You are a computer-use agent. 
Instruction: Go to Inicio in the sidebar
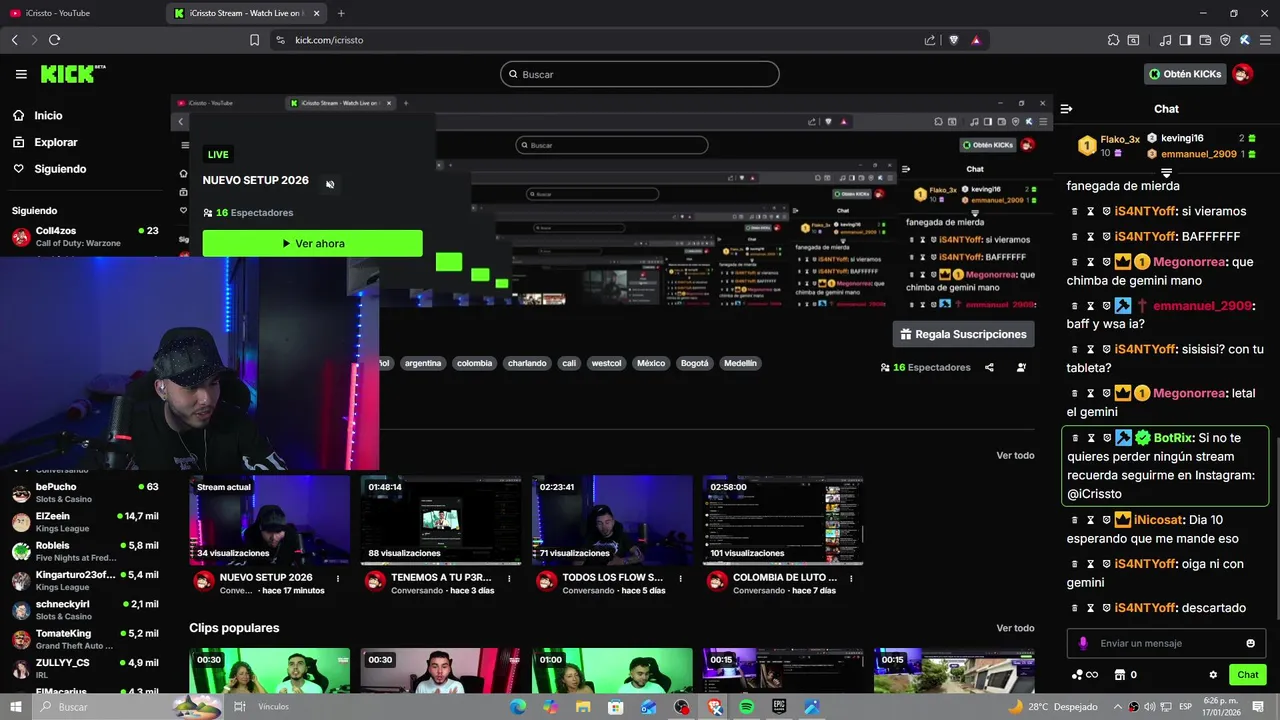click(x=48, y=116)
